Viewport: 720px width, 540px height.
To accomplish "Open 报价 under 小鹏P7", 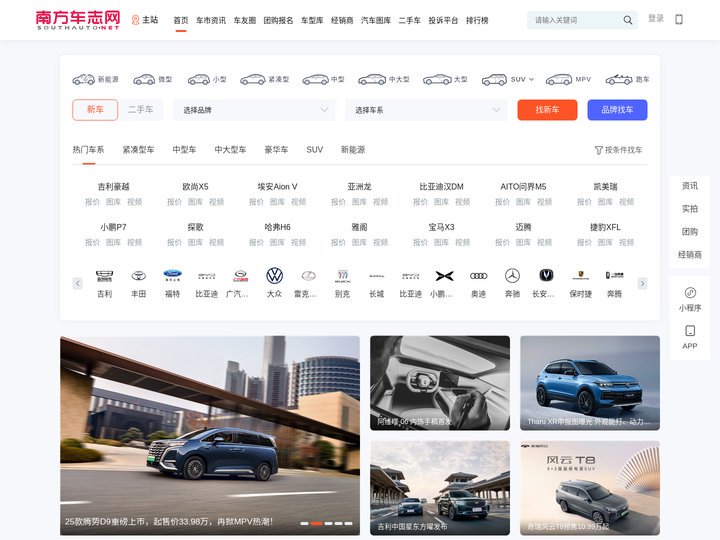I will point(92,242).
